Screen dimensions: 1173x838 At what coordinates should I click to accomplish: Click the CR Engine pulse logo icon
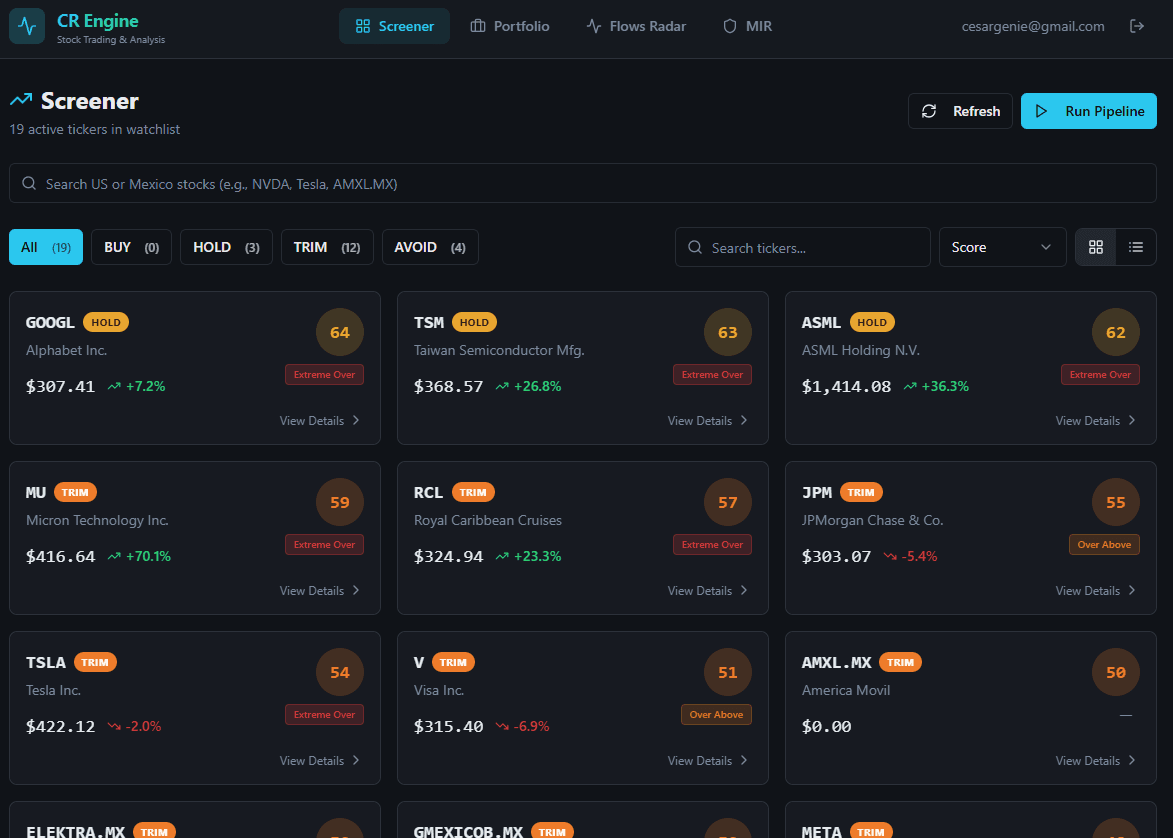click(x=27, y=26)
